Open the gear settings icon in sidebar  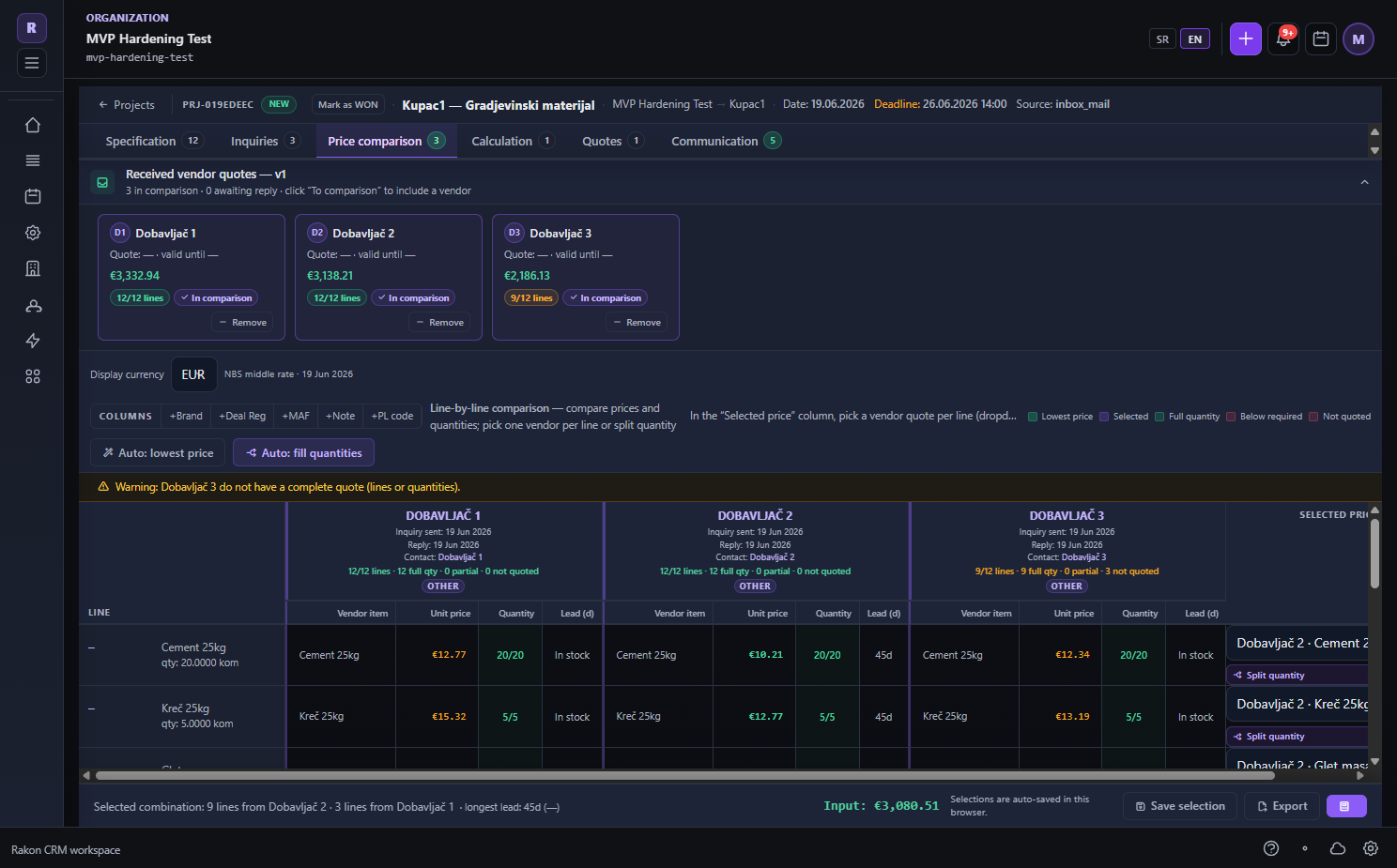33,233
